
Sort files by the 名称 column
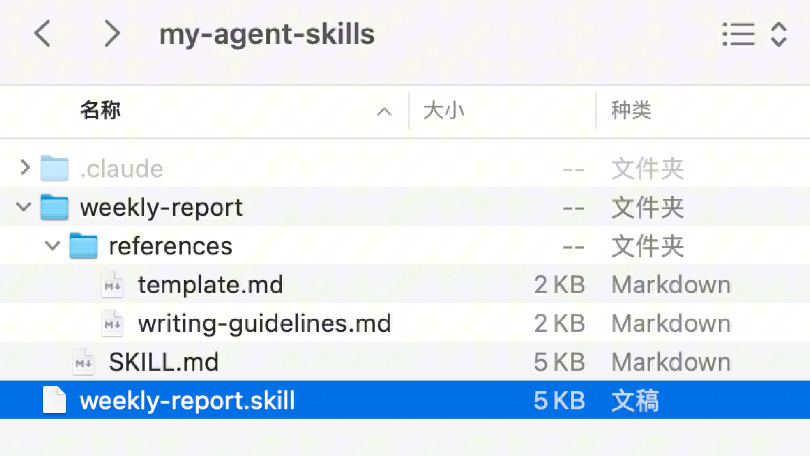[100, 110]
